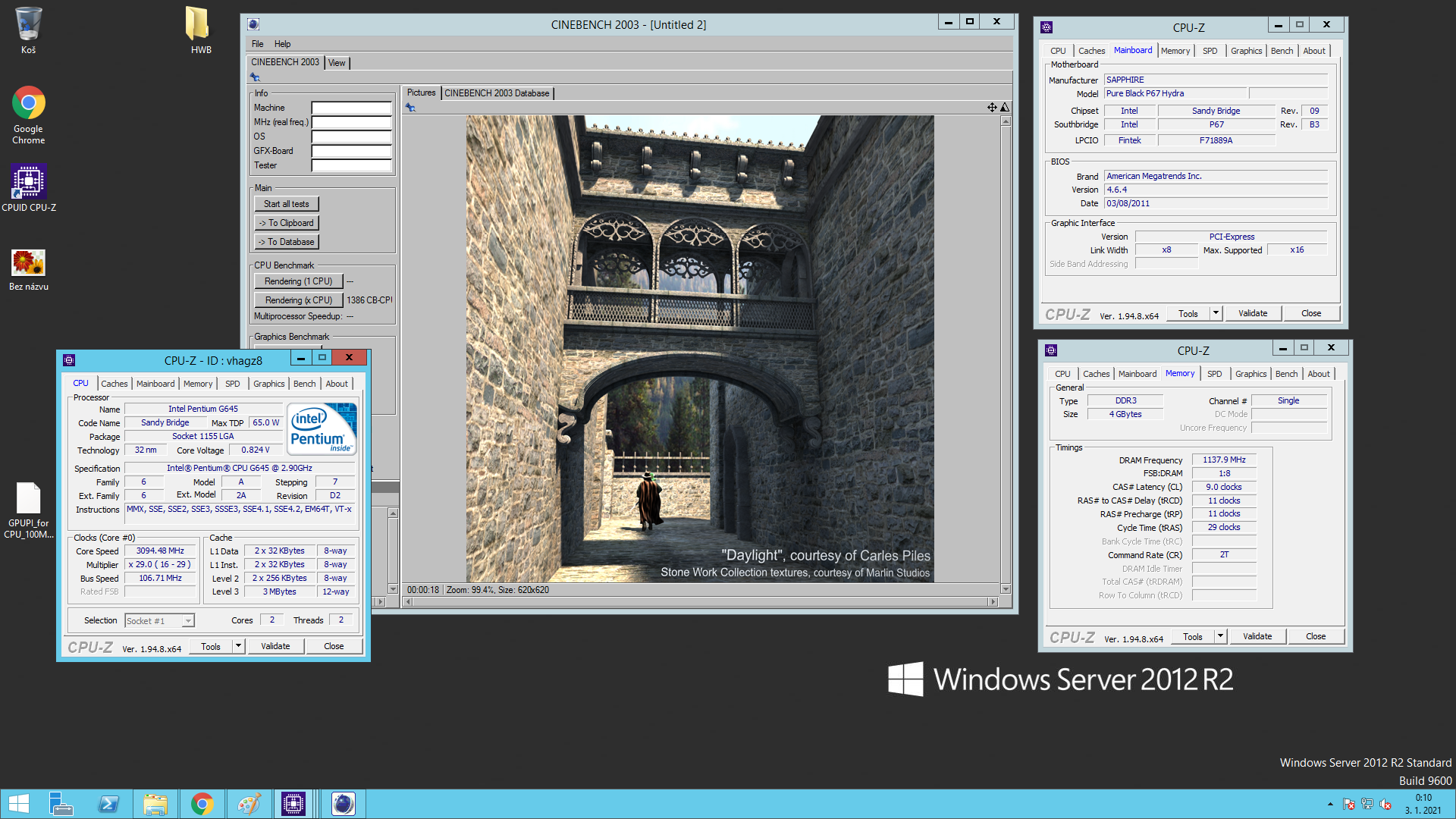
Task: Open CPUID CPU-Z desktop shortcut
Action: [29, 188]
